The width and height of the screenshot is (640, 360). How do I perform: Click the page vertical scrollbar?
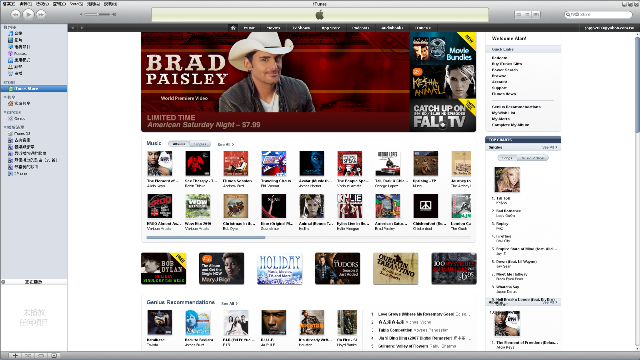tap(637, 84)
